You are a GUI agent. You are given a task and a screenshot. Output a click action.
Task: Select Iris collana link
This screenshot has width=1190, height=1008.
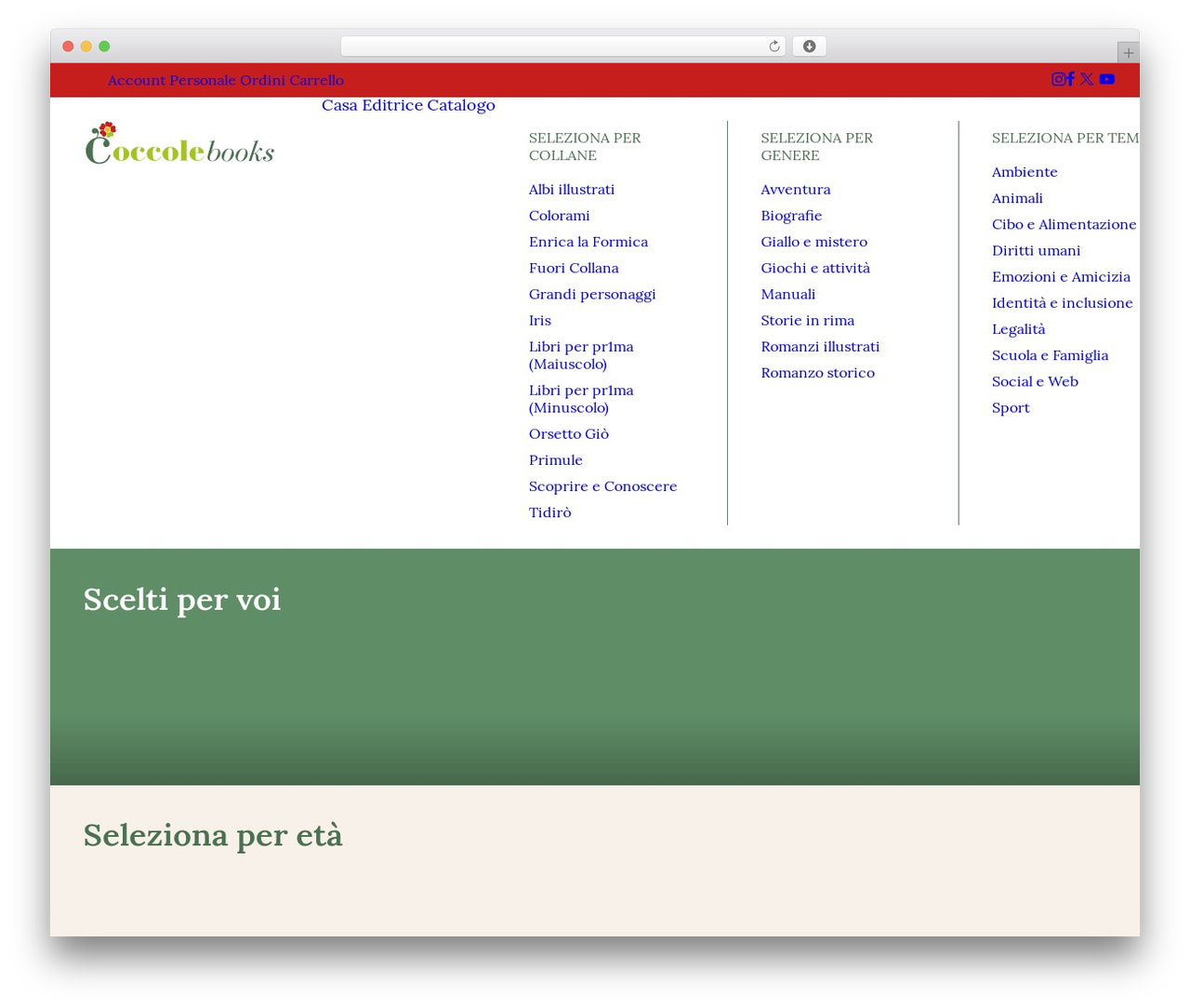click(540, 320)
